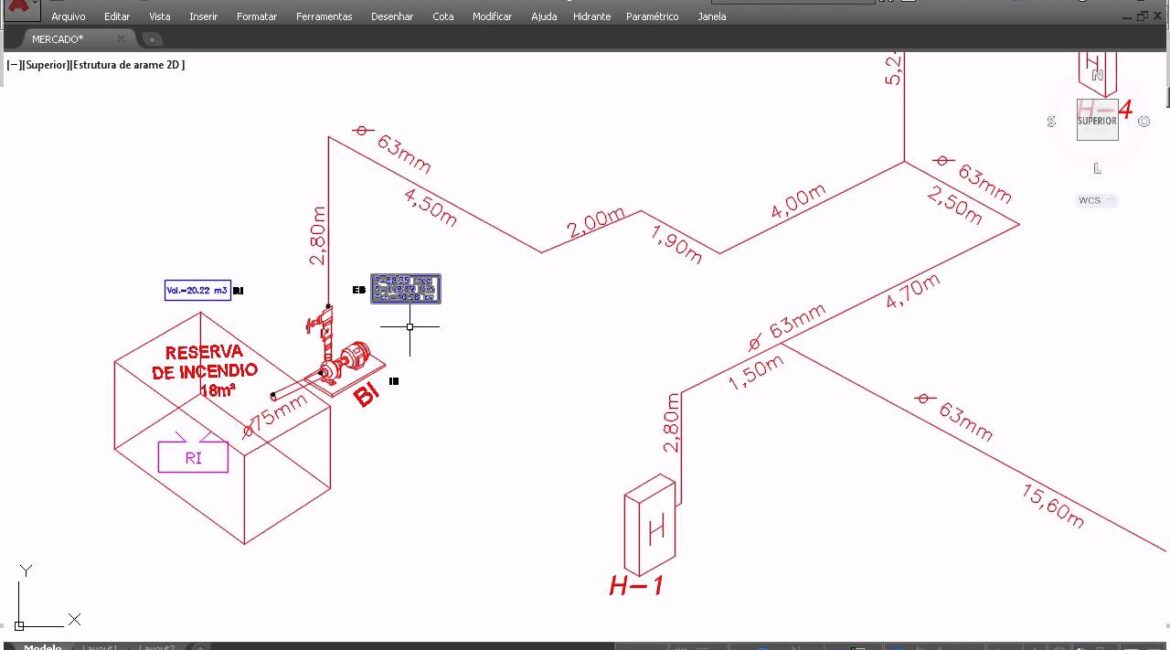Close the MERCADO drawing tab

[x=121, y=39]
